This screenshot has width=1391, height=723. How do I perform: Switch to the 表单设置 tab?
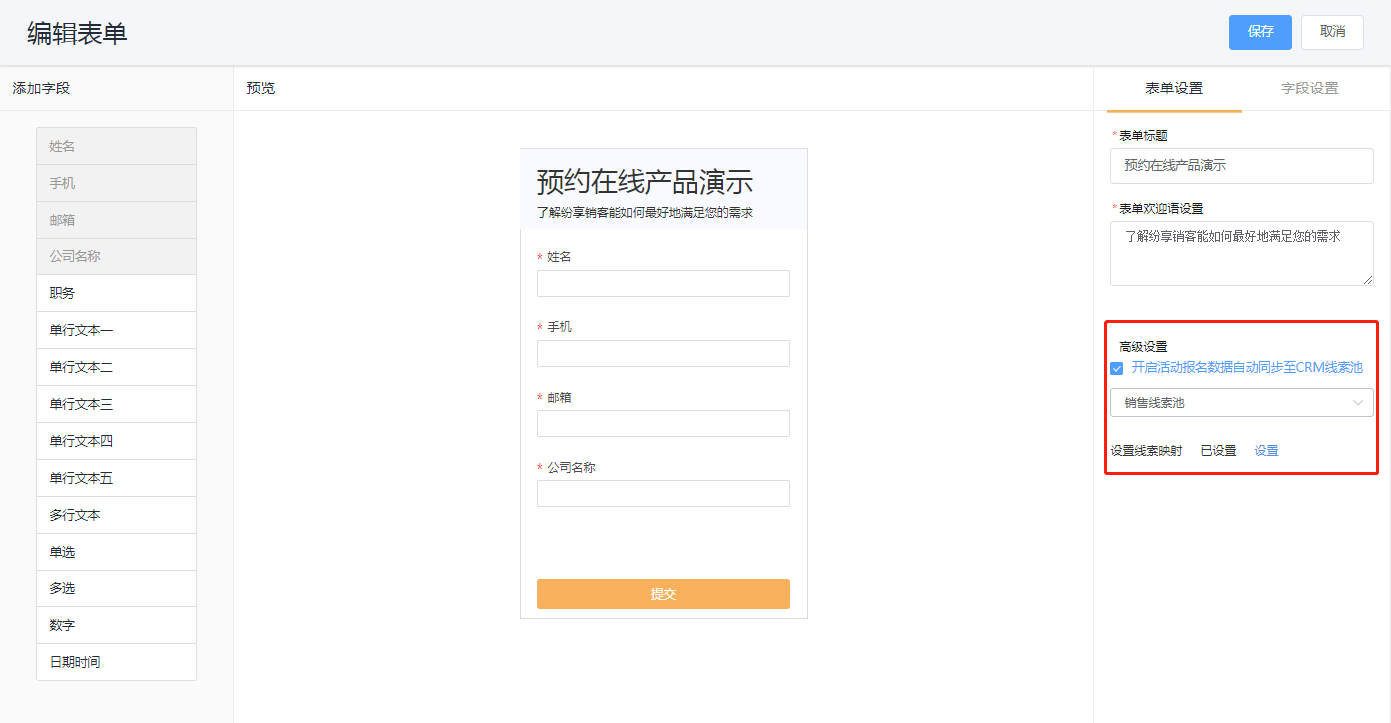pyautogui.click(x=1174, y=88)
